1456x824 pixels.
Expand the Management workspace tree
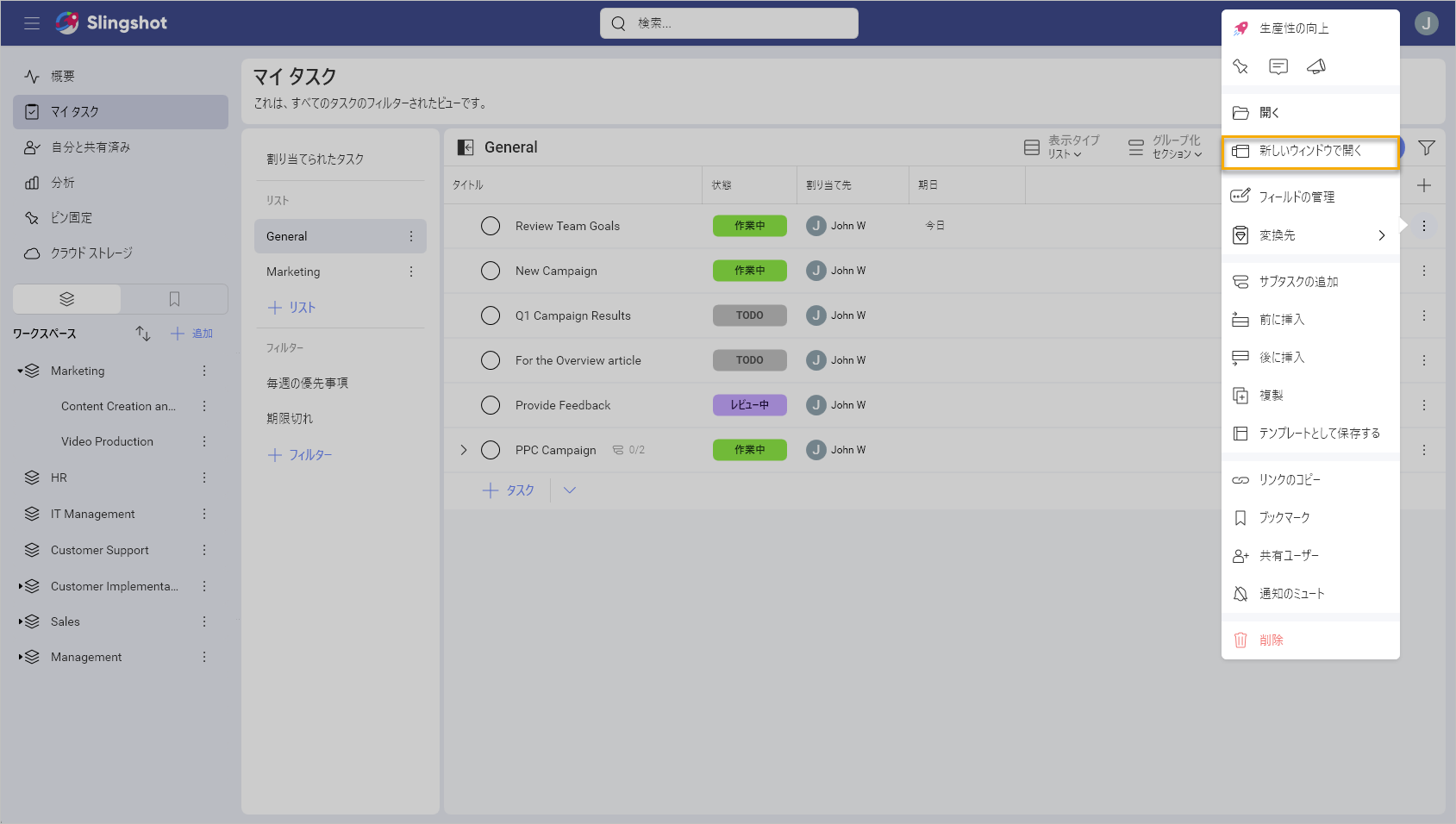coord(20,657)
